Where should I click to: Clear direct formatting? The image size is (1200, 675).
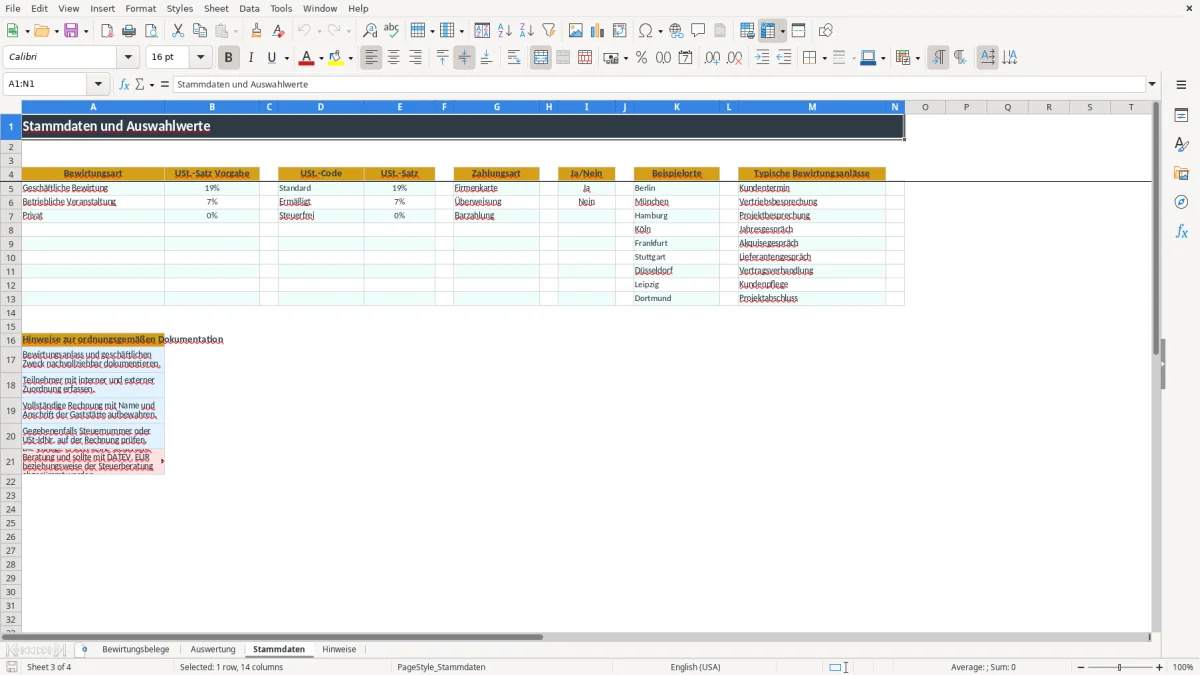tap(279, 31)
